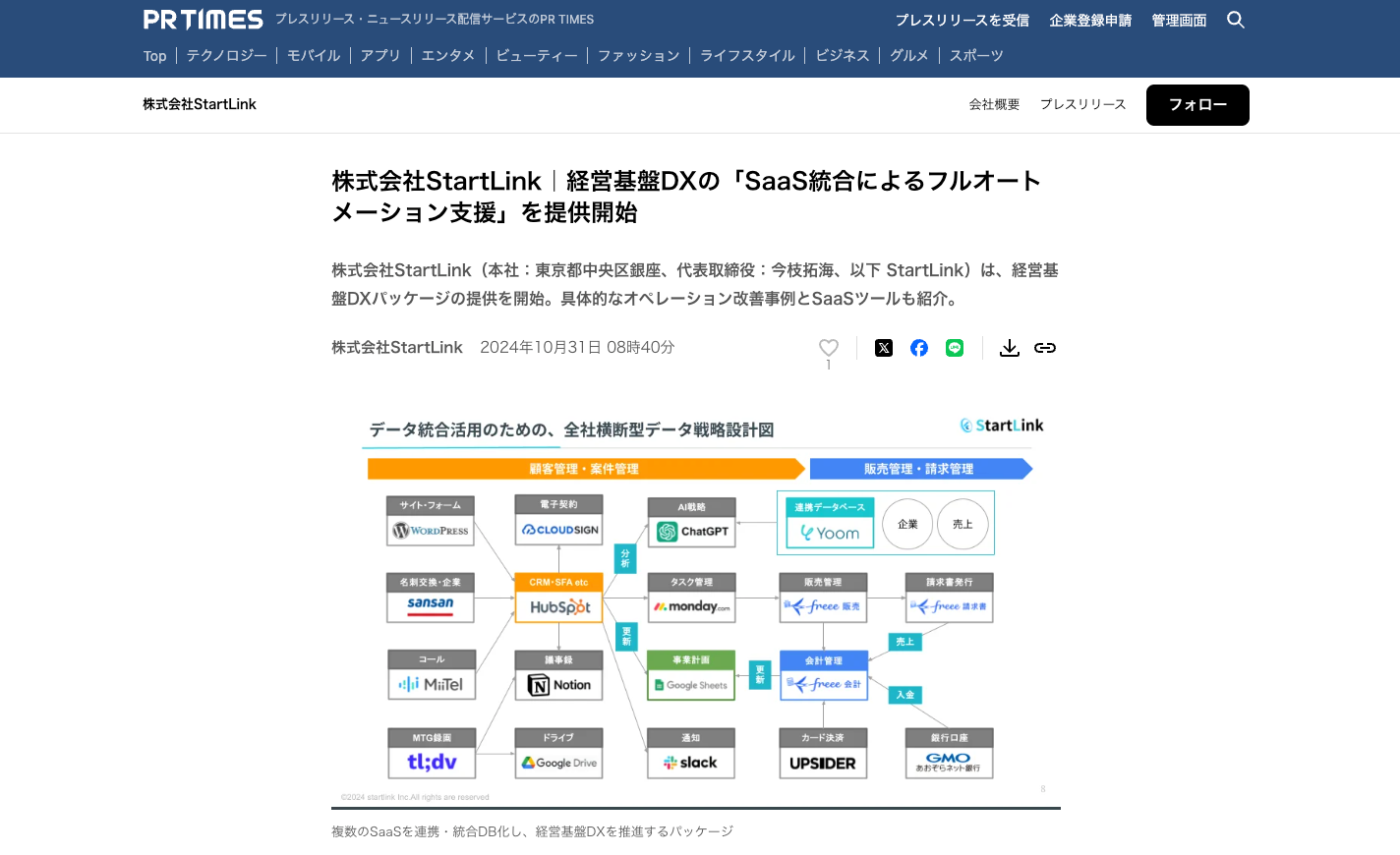Download the press release materials icon
The height and width of the screenshot is (855, 1400).
click(1010, 348)
